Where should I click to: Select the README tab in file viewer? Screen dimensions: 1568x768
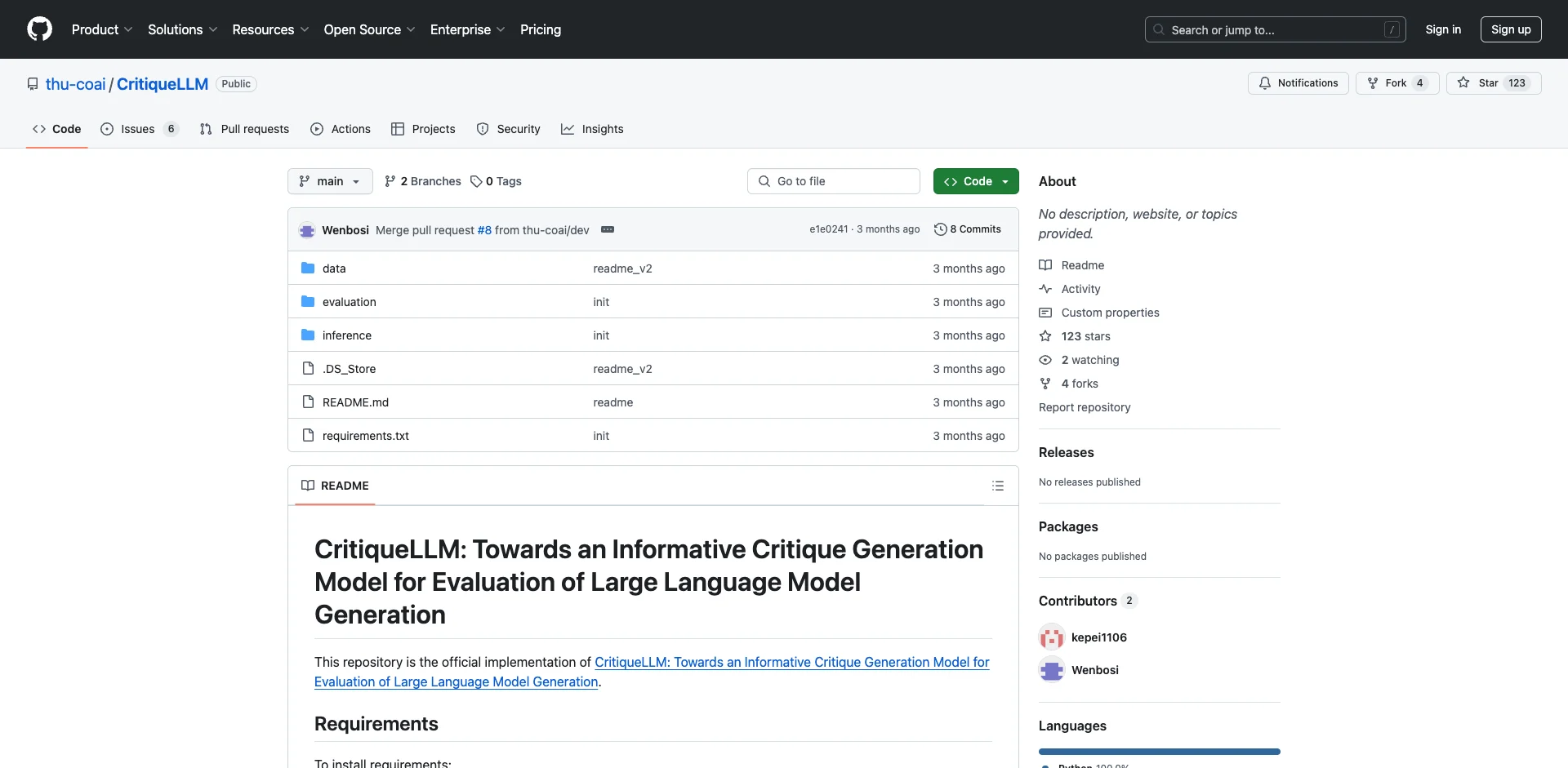335,486
